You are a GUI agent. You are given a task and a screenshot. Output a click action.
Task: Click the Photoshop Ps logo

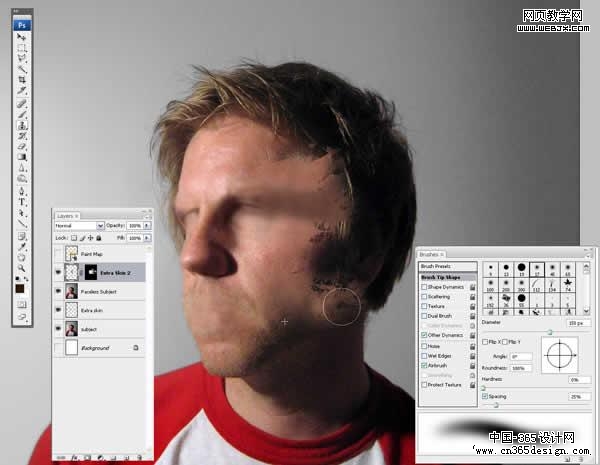click(22, 25)
